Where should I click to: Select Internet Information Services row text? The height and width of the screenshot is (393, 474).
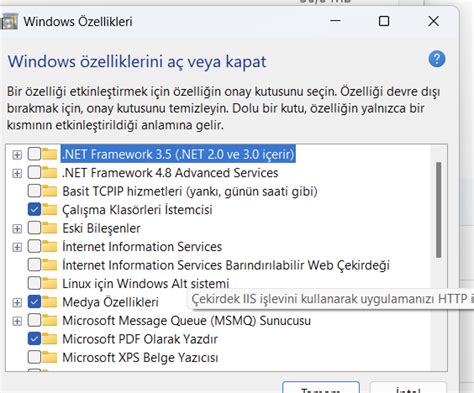[x=142, y=247]
